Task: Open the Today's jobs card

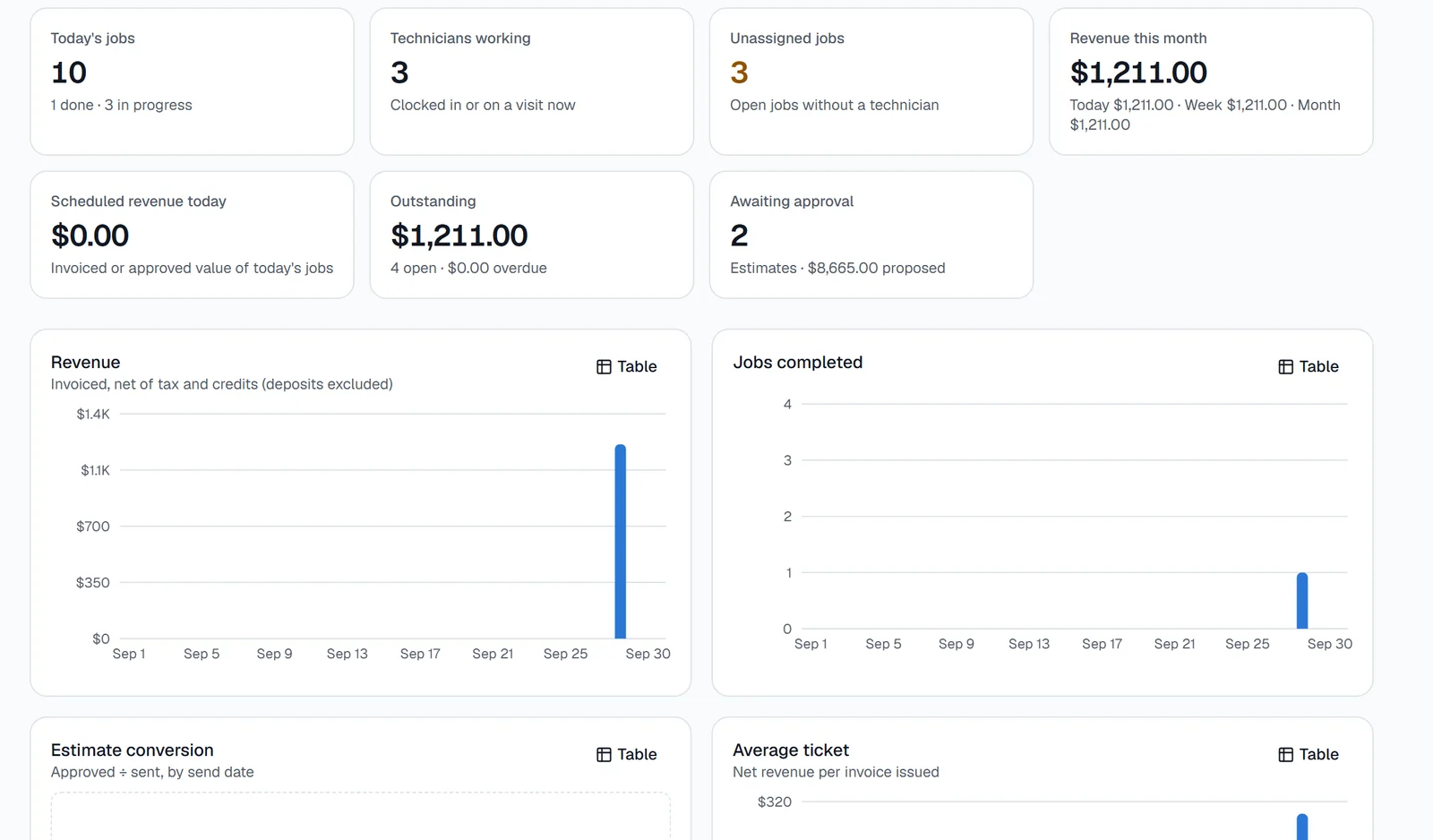Action: 192,81
